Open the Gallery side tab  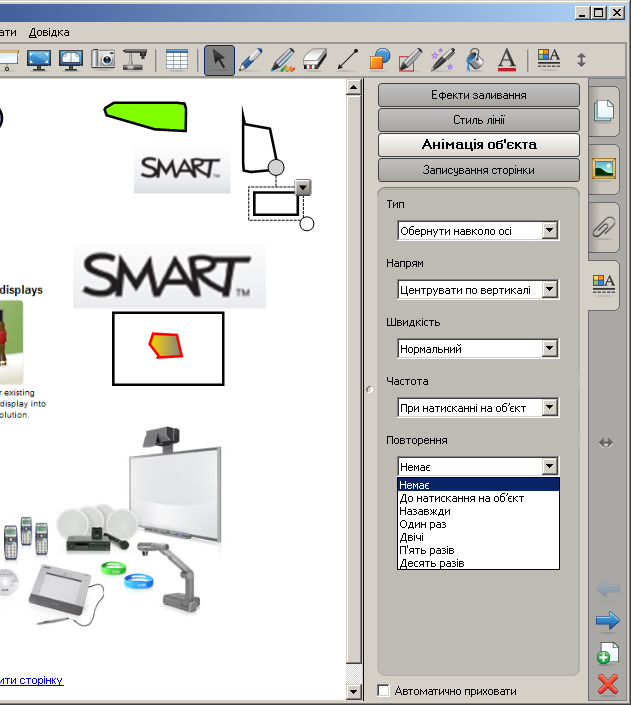604,169
